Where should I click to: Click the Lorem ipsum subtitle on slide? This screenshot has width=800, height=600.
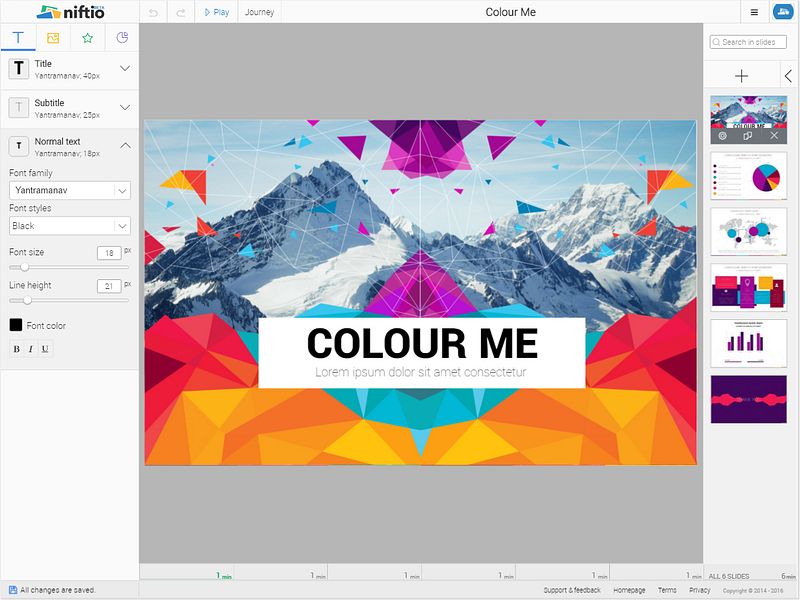420,372
